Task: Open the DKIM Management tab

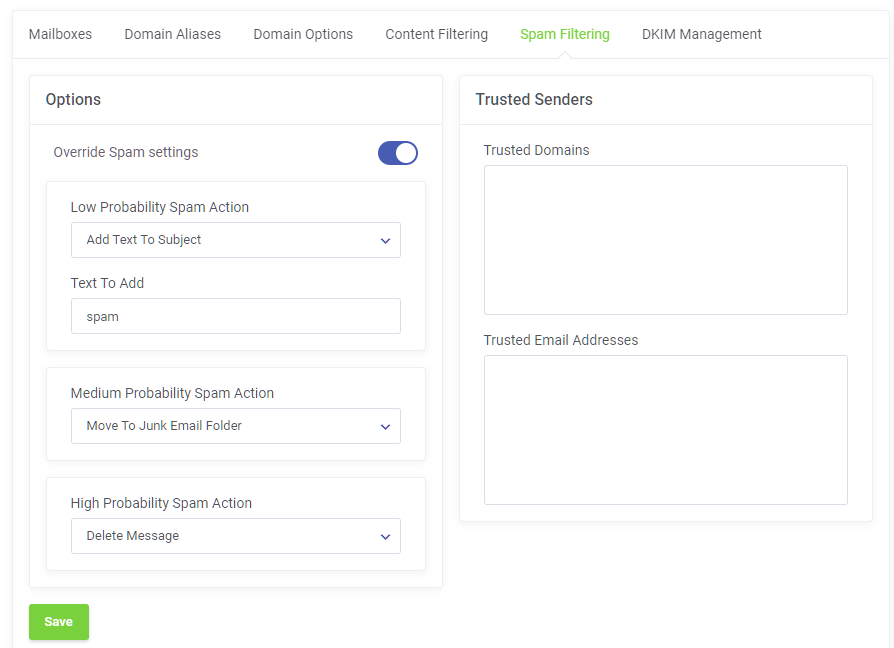Action: 701,34
